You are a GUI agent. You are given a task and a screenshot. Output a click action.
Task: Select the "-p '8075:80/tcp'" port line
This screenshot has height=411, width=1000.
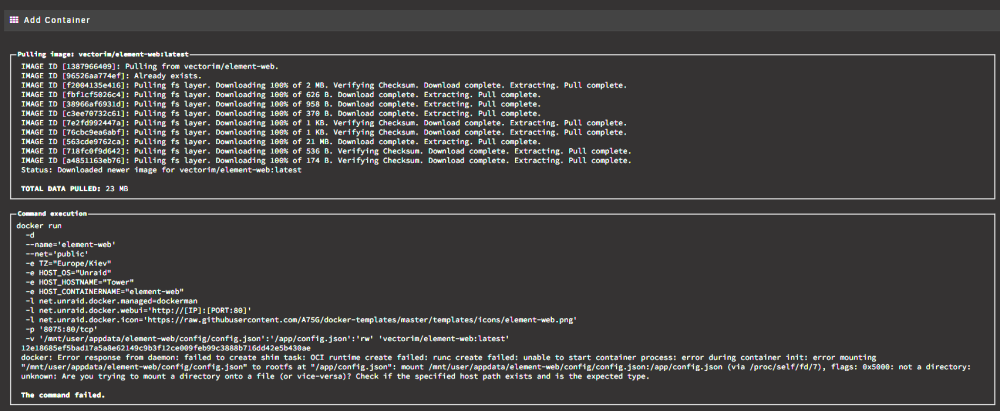point(61,329)
